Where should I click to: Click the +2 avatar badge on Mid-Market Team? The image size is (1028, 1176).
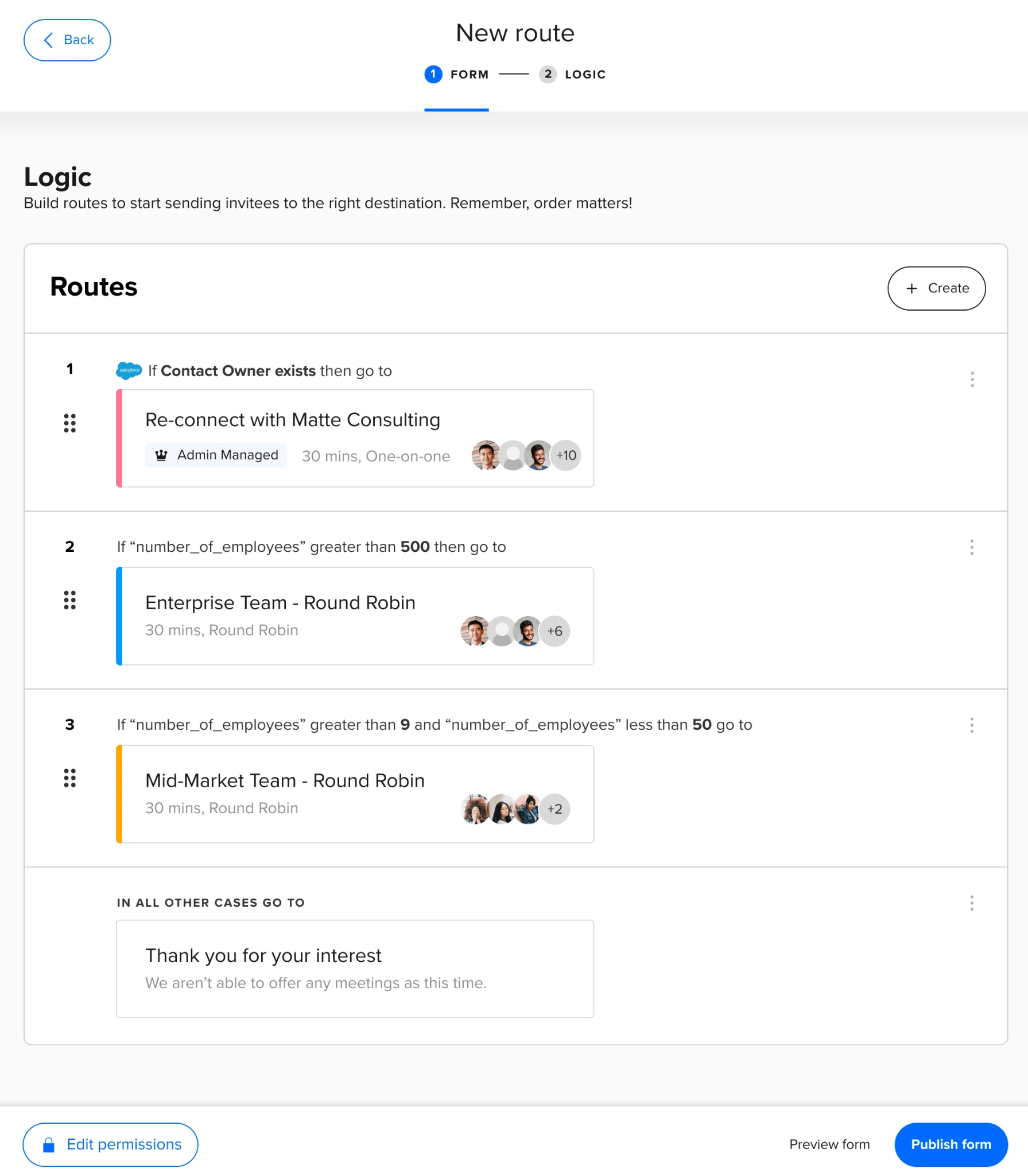(x=554, y=809)
